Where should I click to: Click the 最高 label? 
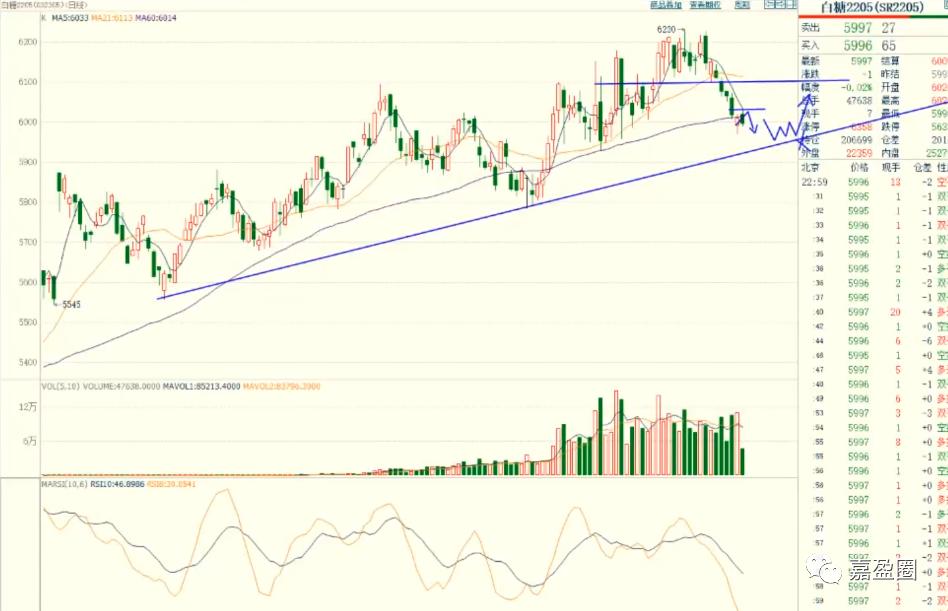click(891, 101)
